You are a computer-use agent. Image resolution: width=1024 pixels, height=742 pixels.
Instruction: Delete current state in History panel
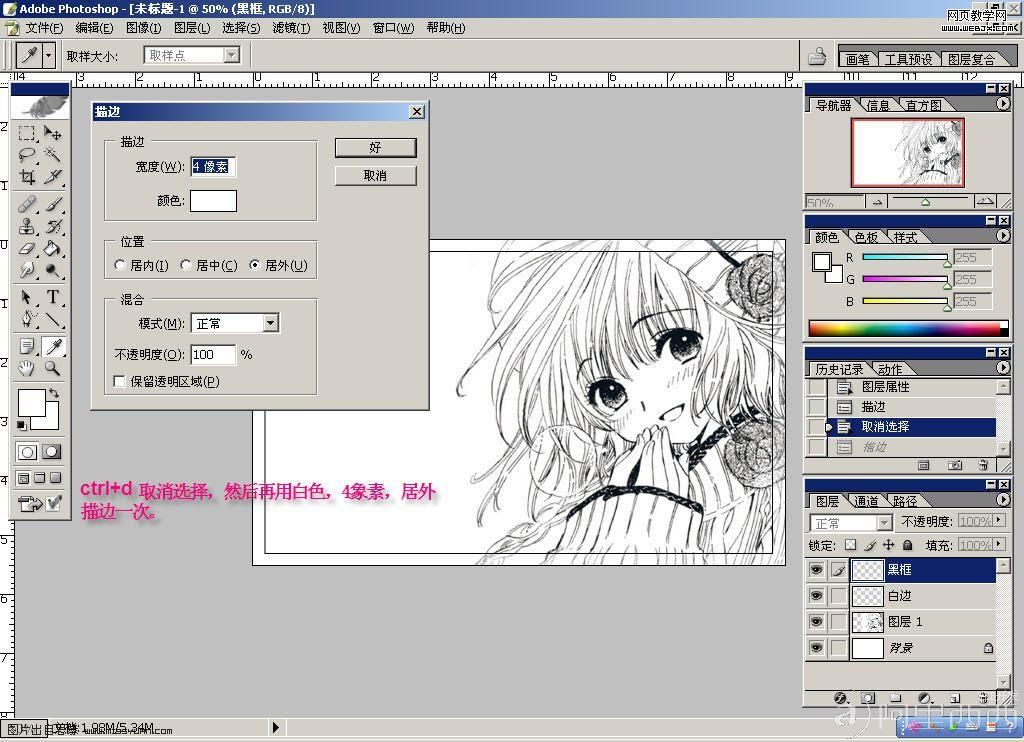pyautogui.click(x=984, y=465)
